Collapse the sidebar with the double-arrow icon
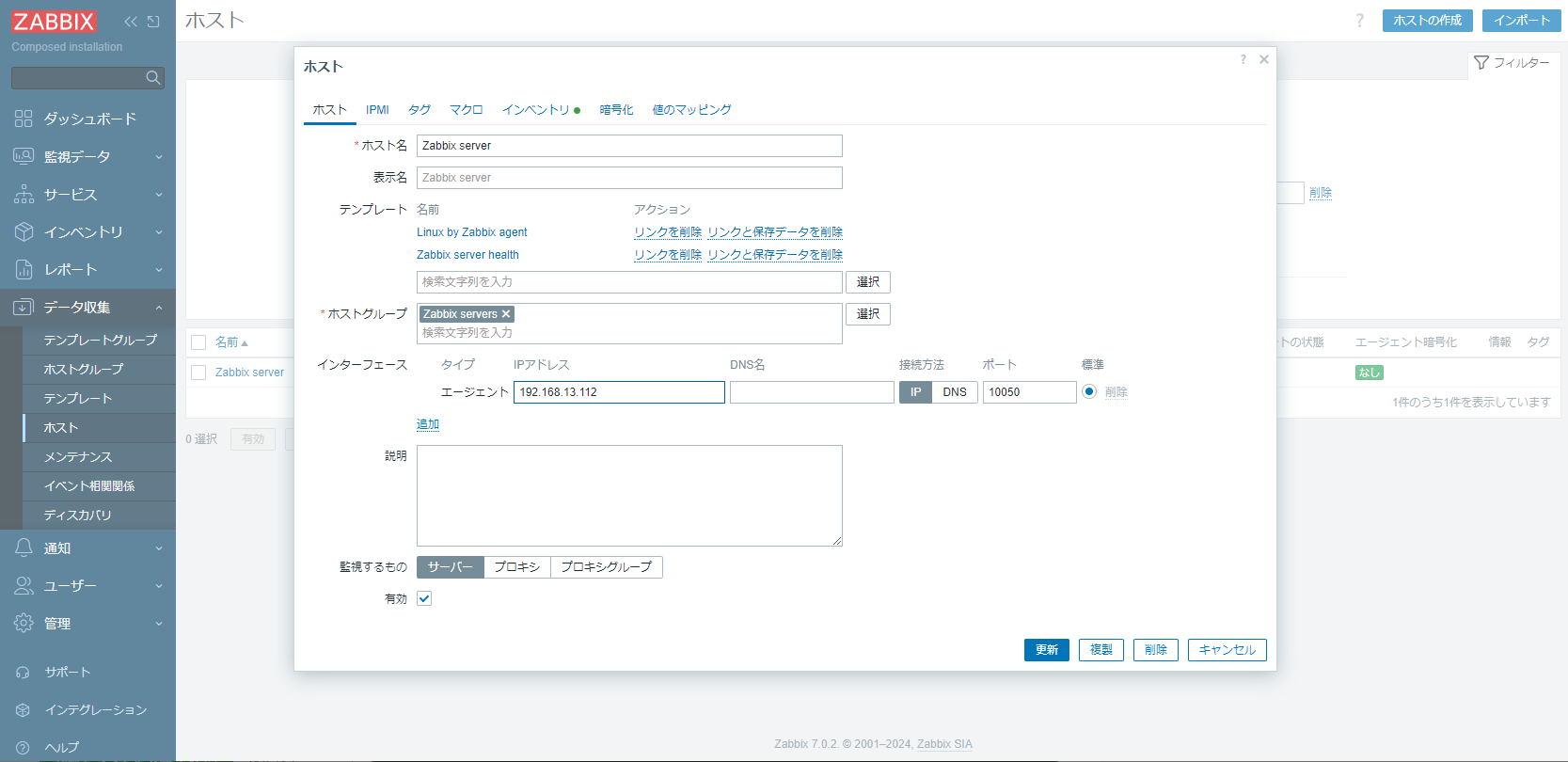1568x762 pixels. click(x=131, y=22)
